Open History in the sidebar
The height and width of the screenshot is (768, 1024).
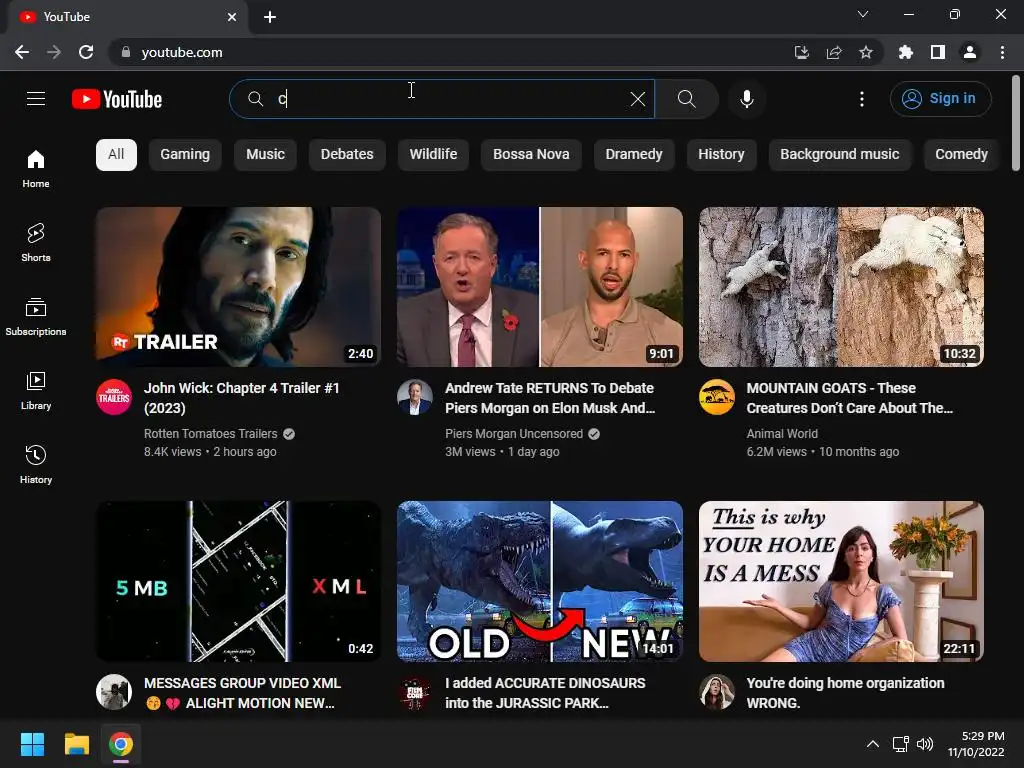coord(36,464)
